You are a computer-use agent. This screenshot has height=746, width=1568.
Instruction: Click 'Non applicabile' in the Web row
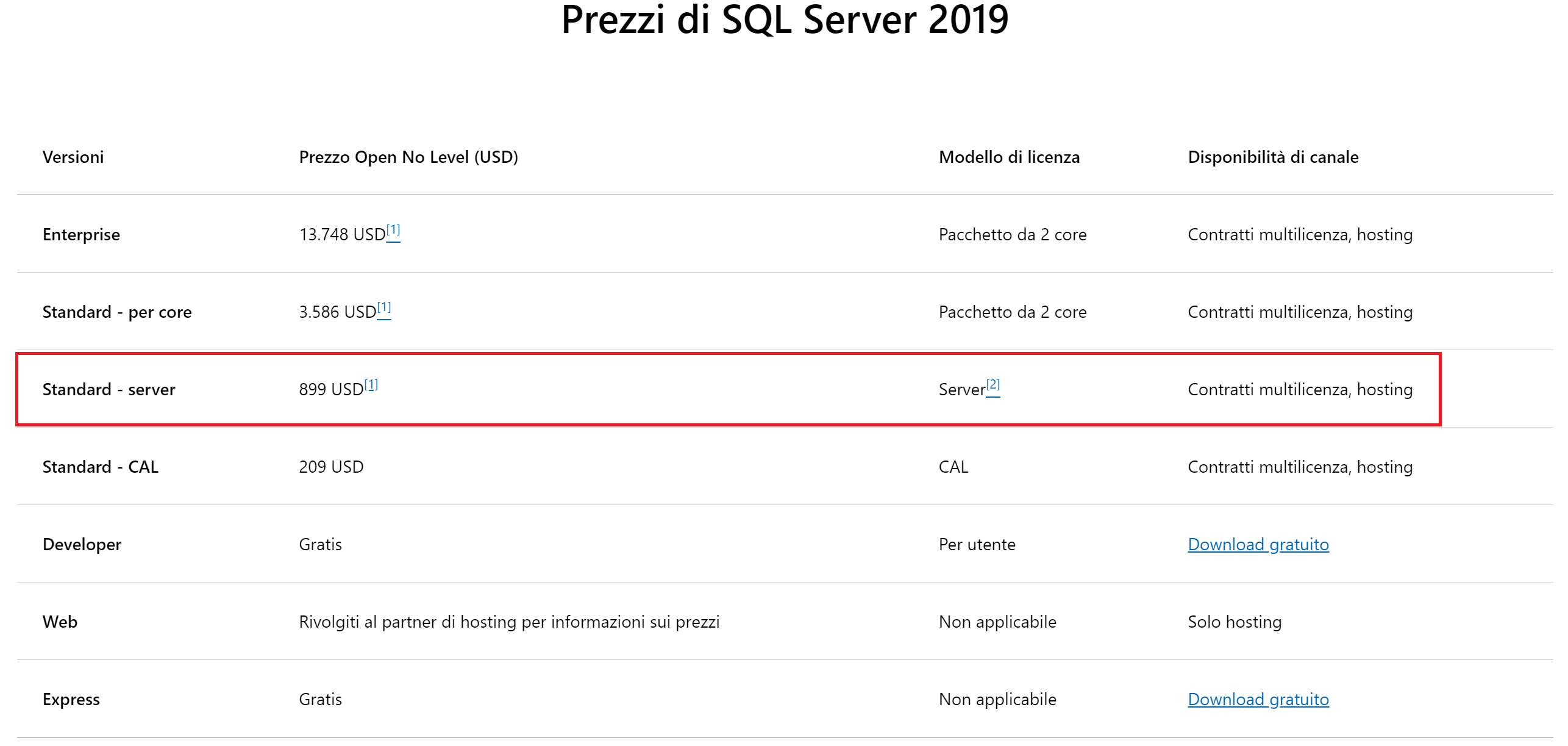(x=997, y=622)
